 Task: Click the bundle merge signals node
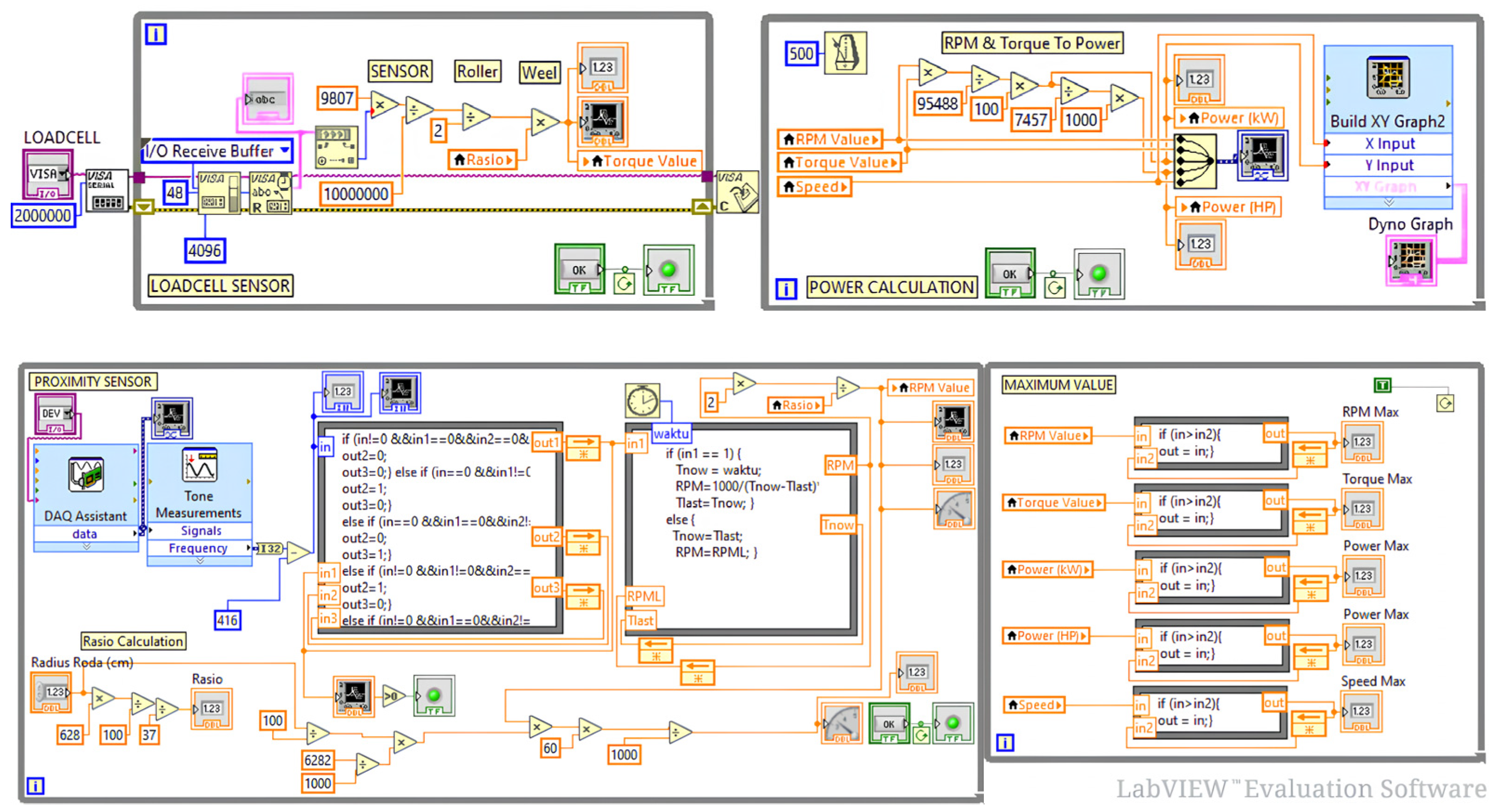[1194, 161]
